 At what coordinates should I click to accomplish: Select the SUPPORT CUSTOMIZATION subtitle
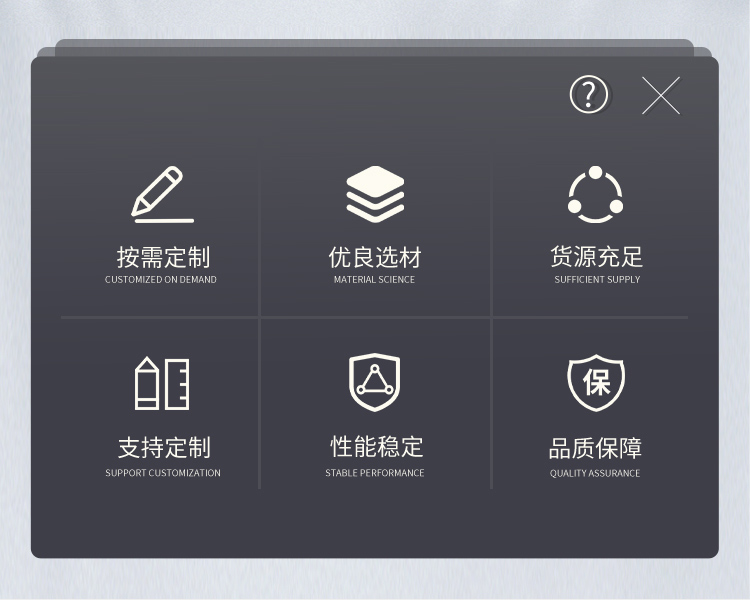click(x=163, y=473)
